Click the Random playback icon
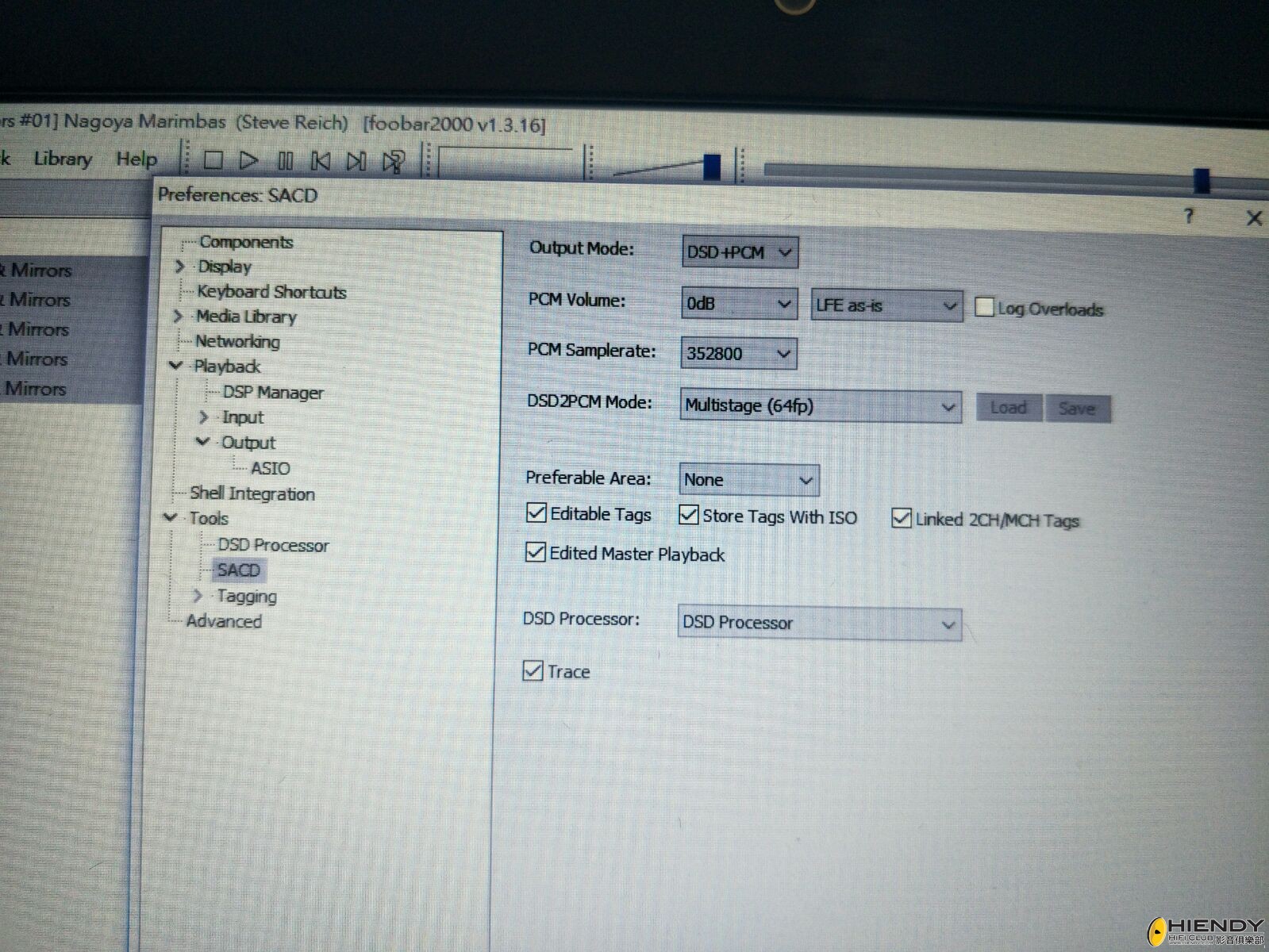 coord(394,162)
